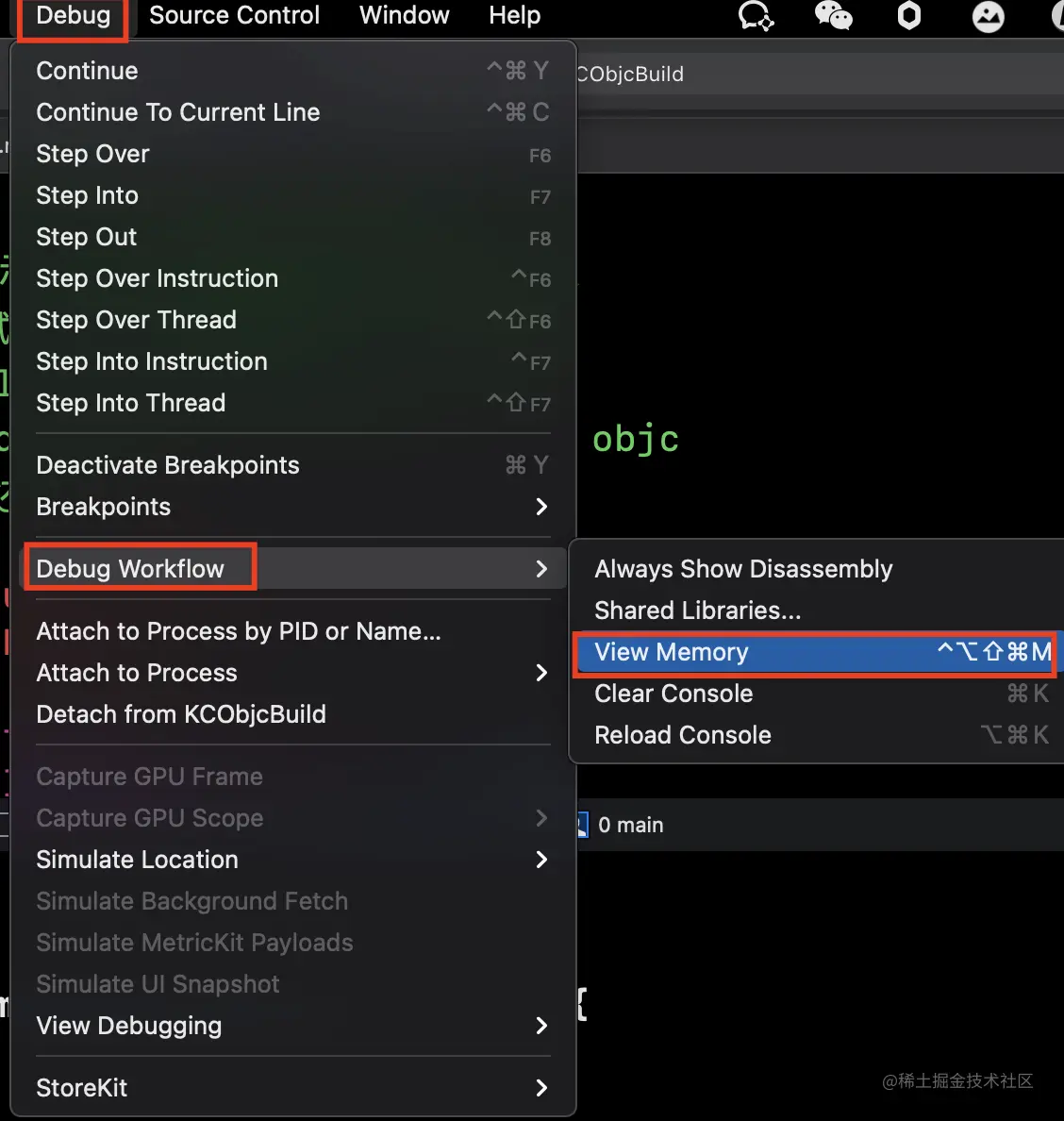Screen dimensions: 1064x1121
Task: Select Always Show Disassembly
Action: [x=819, y=569]
